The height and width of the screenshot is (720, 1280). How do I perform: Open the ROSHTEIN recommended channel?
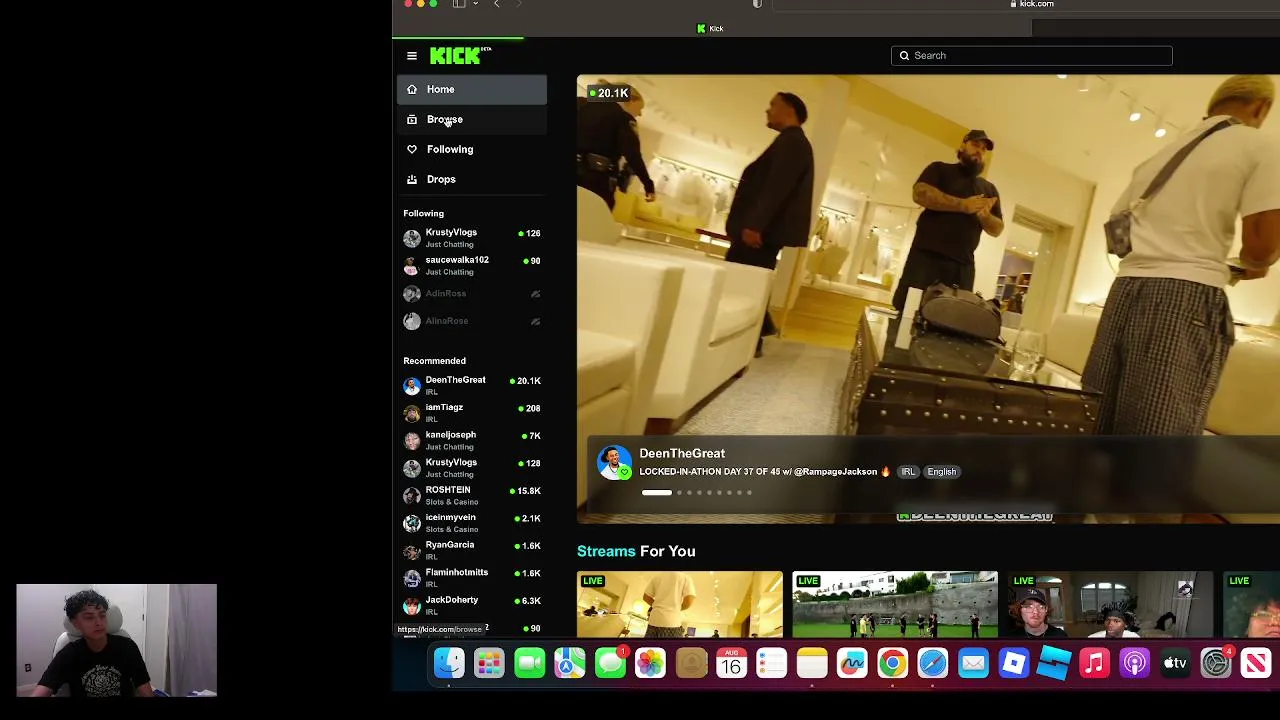[x=472, y=495]
